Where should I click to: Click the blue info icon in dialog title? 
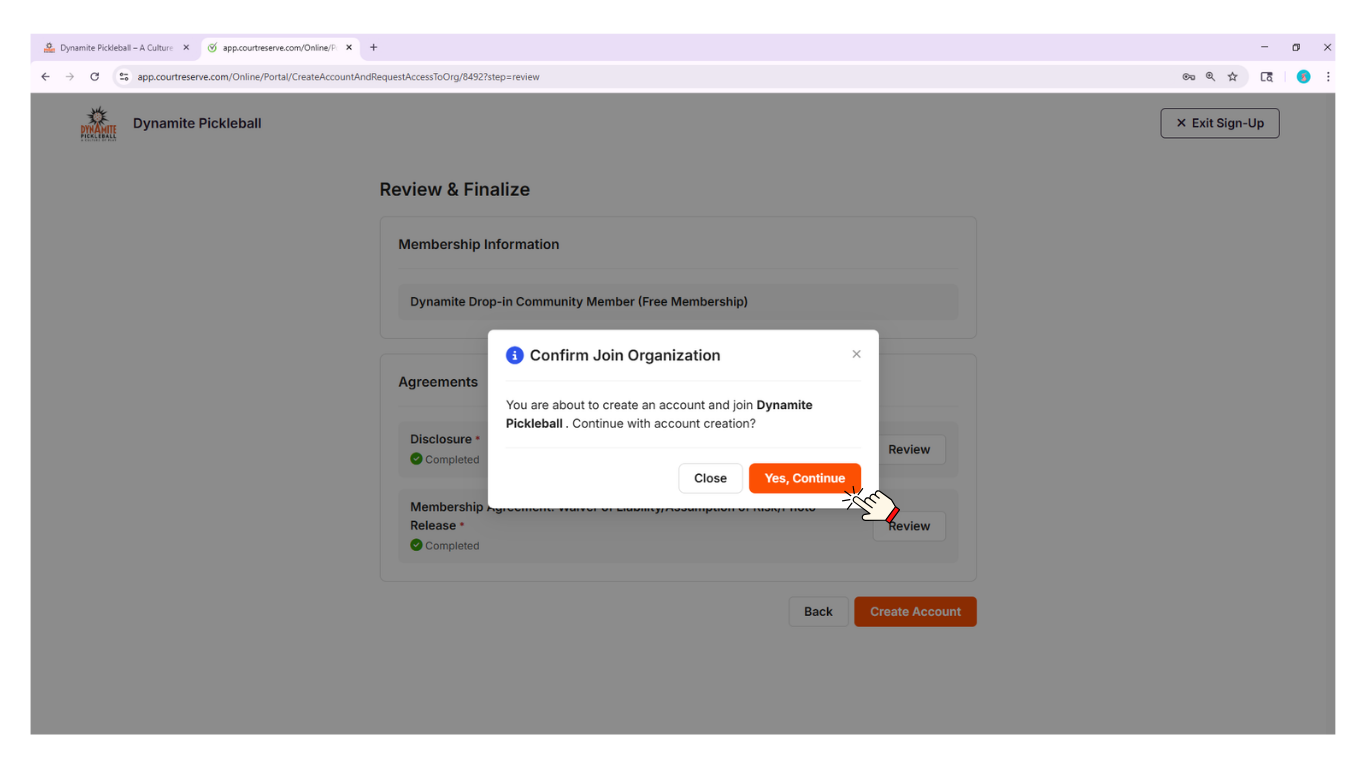[515, 355]
